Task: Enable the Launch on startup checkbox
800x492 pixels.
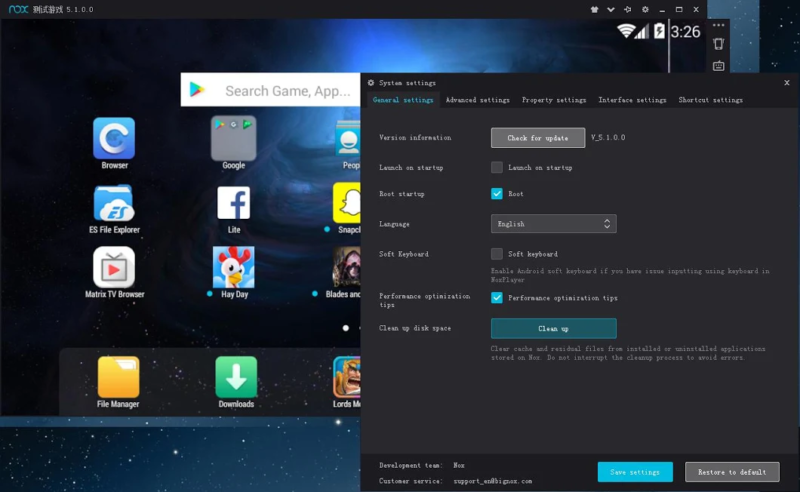Action: tap(497, 167)
